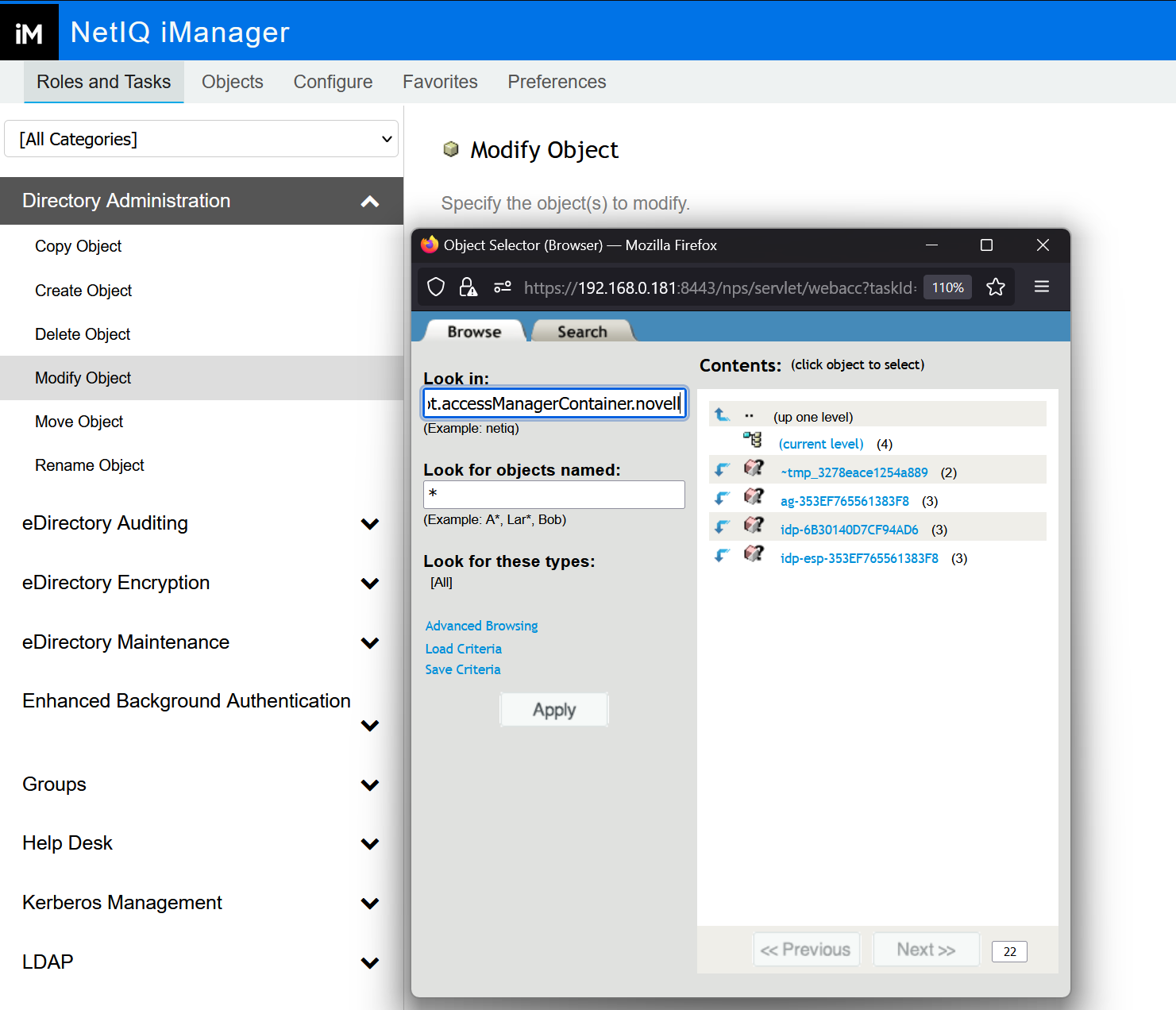This screenshot has width=1176, height=1010.
Task: Expand the Groups section
Action: tap(369, 785)
